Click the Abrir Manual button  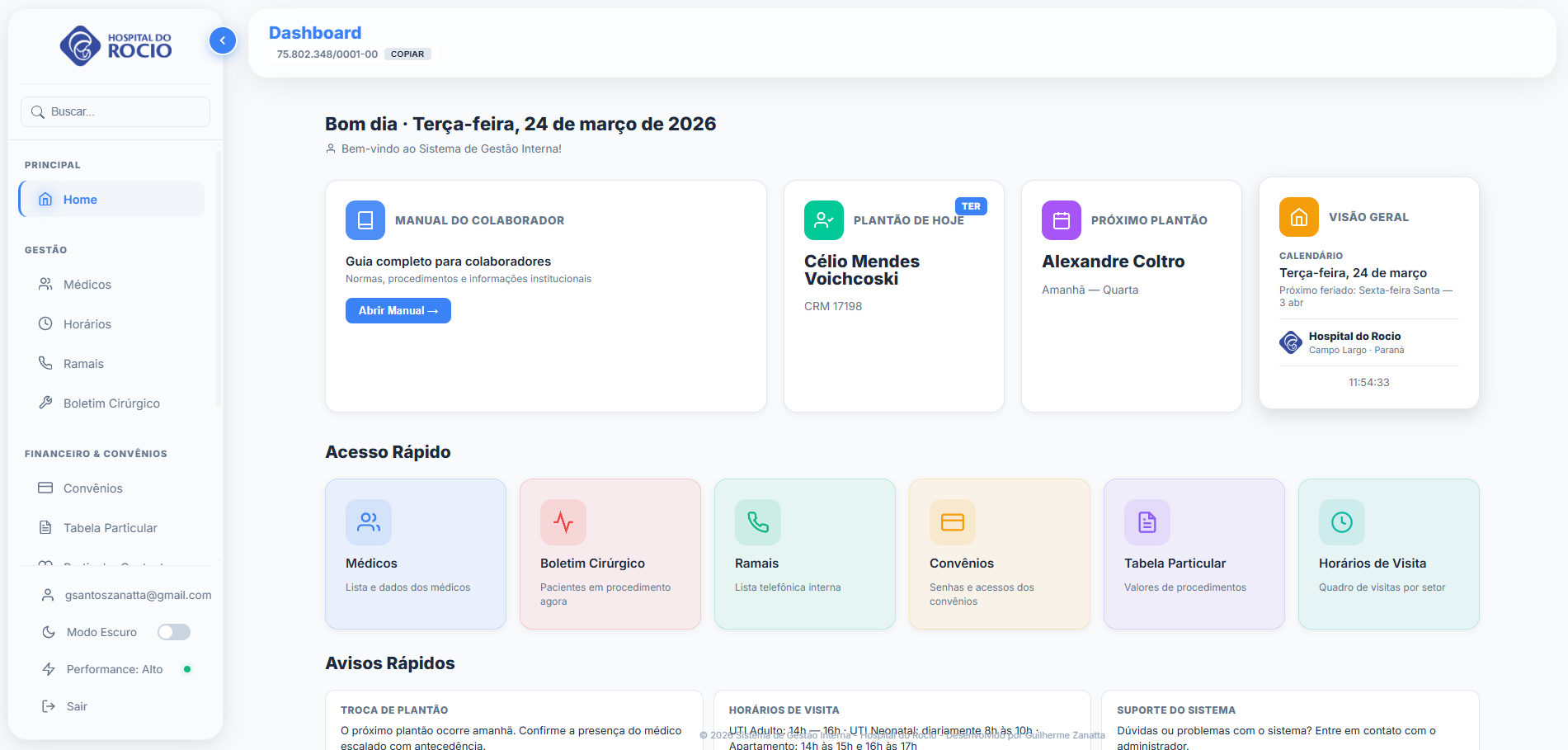pyautogui.click(x=398, y=310)
